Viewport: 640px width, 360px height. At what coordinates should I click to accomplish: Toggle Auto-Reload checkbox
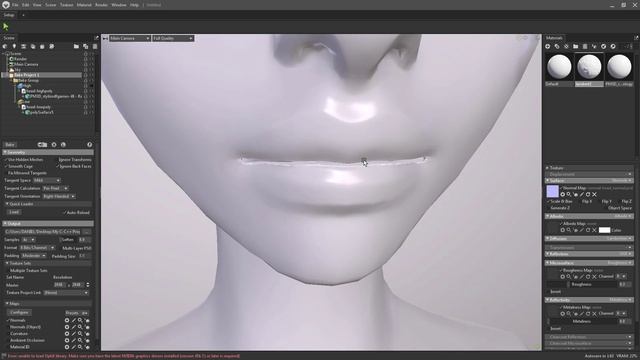tap(64, 213)
